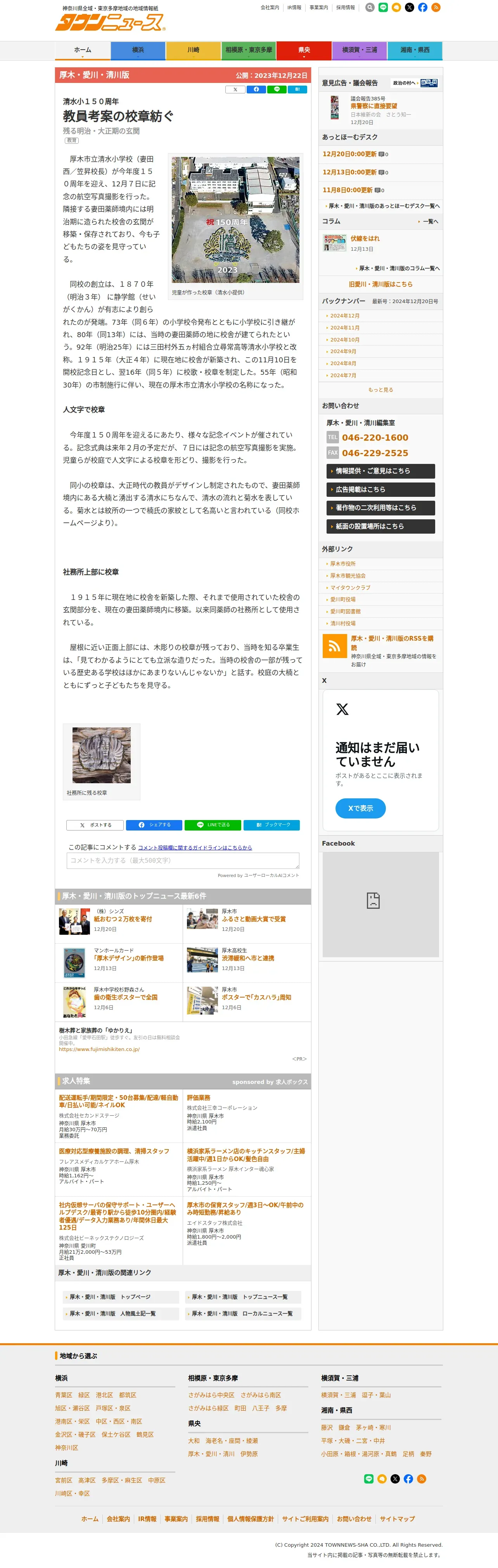Expand backnumber 2024年9月

tap(343, 351)
